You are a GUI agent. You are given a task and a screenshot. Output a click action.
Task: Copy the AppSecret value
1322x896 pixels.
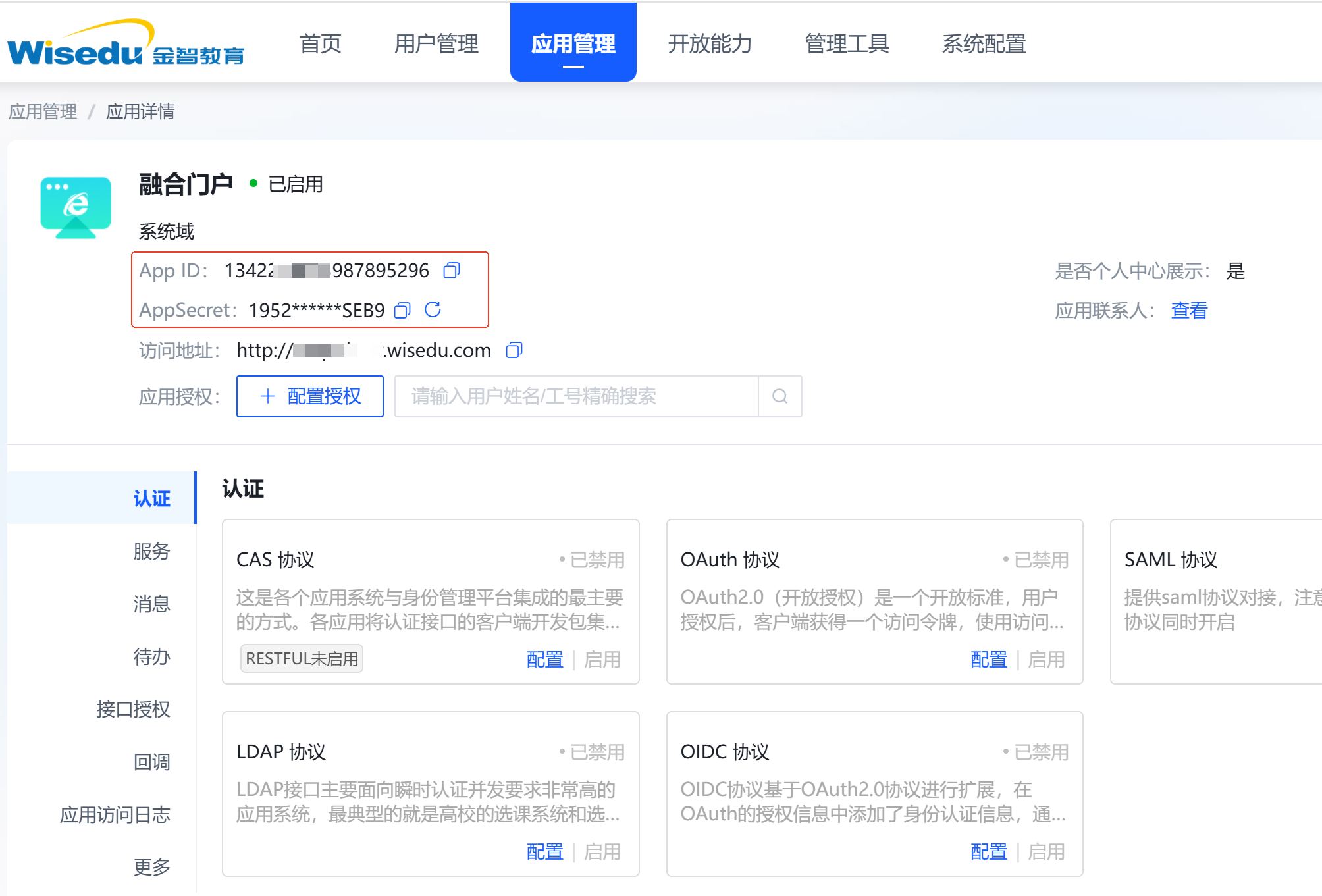(402, 310)
